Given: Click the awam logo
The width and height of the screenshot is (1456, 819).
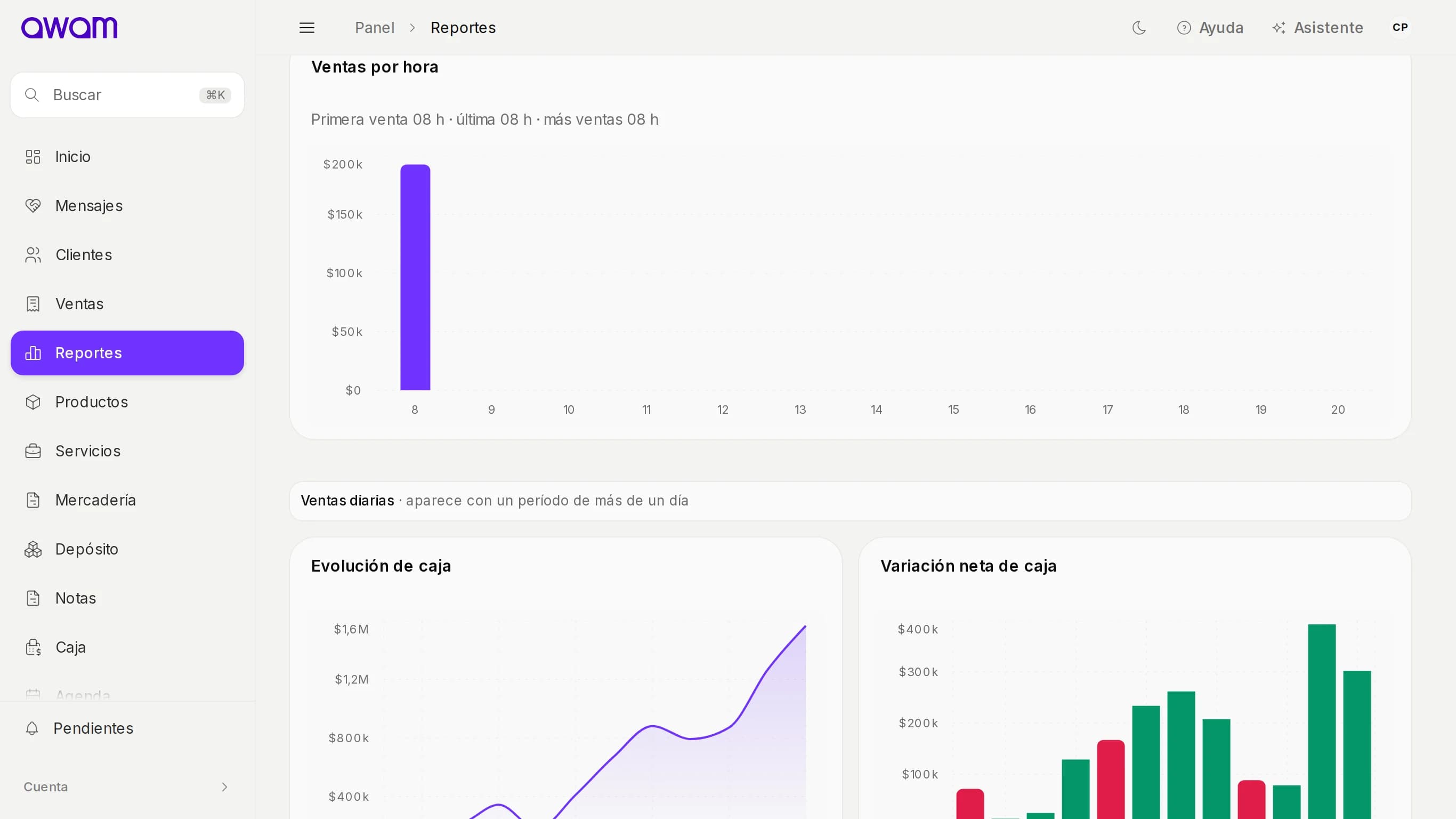Looking at the screenshot, I should (x=69, y=27).
